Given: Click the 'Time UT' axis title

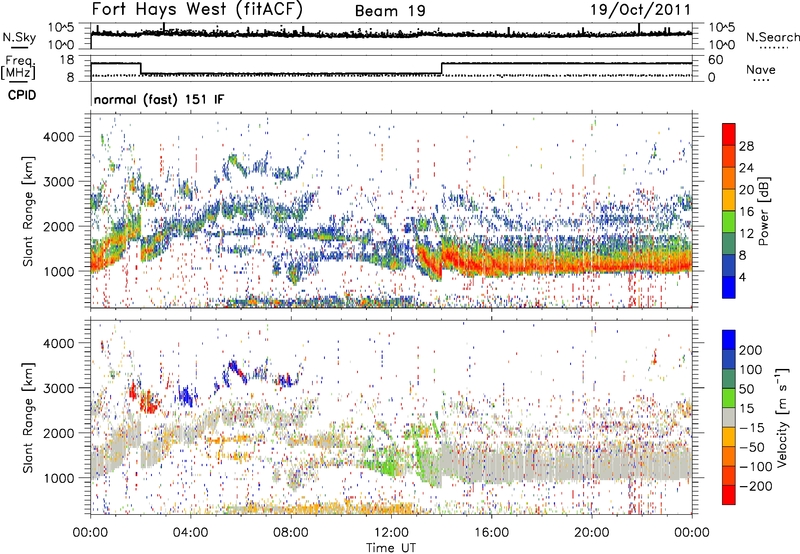Looking at the screenshot, I should (391, 547).
